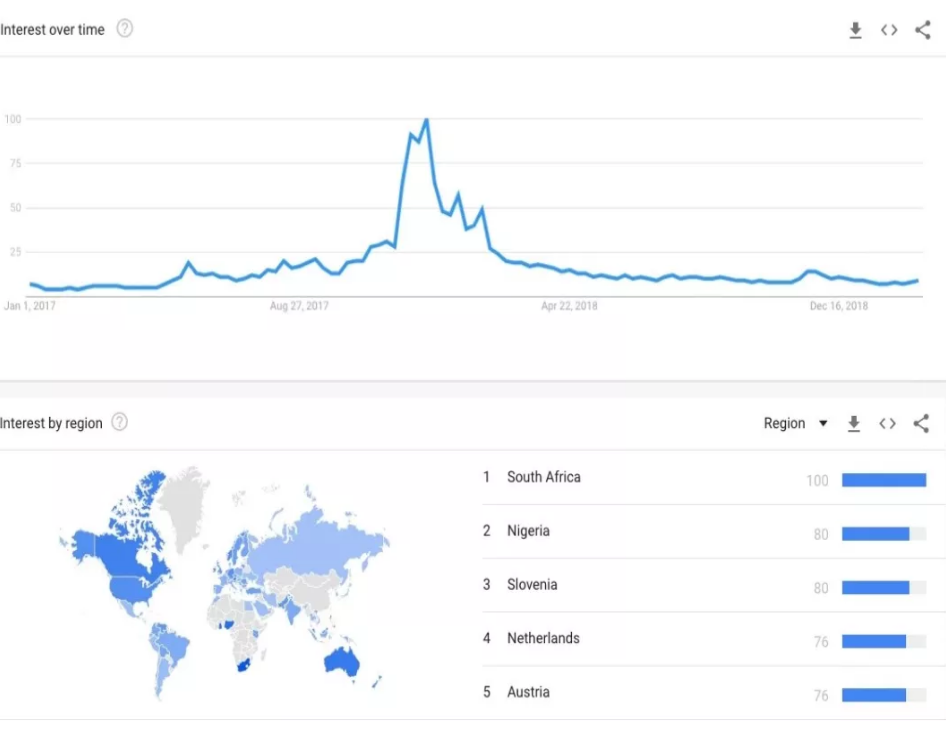Click the peak point on the trend line
The image size is (946, 729).
pyautogui.click(x=427, y=119)
